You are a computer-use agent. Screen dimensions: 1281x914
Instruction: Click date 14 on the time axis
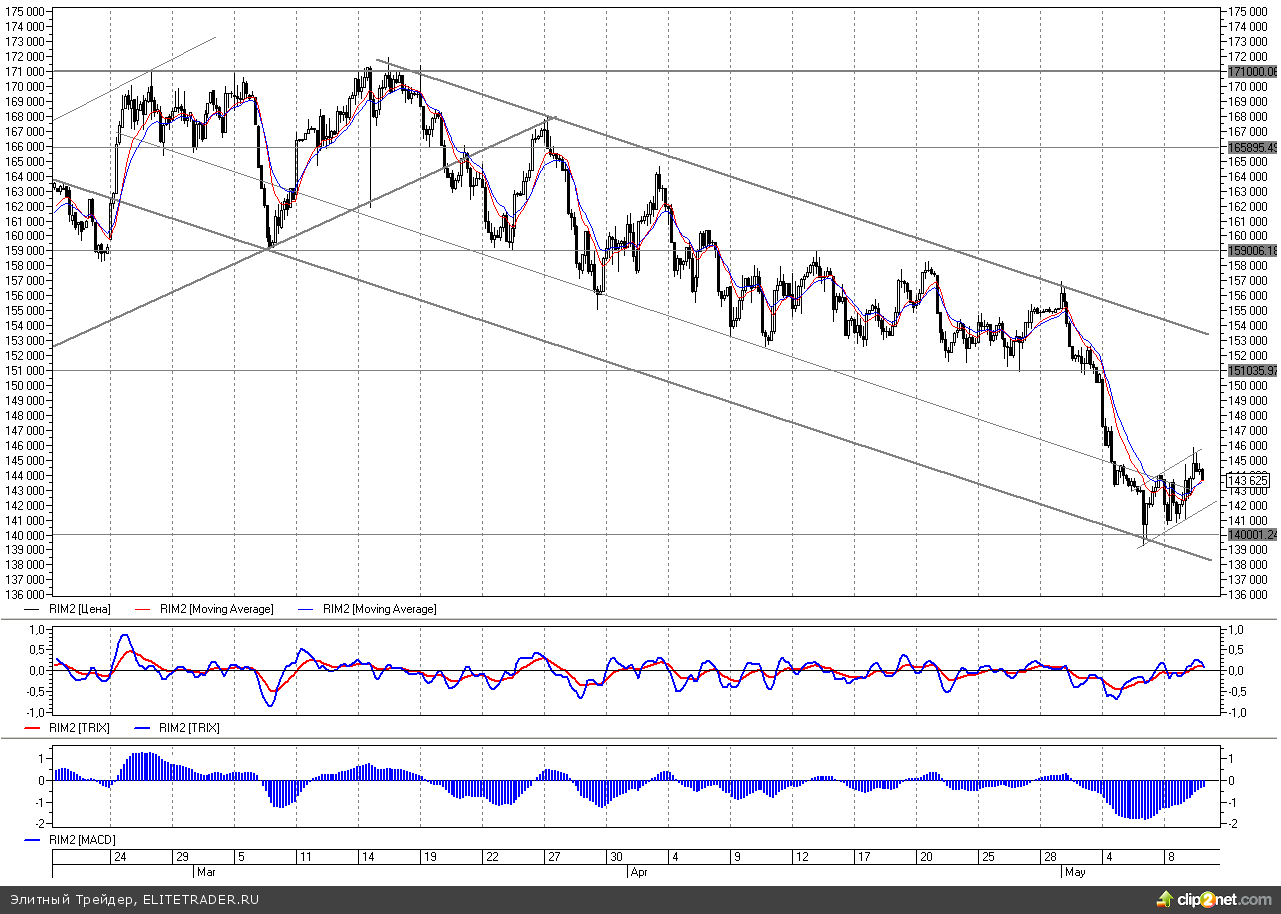(x=368, y=857)
